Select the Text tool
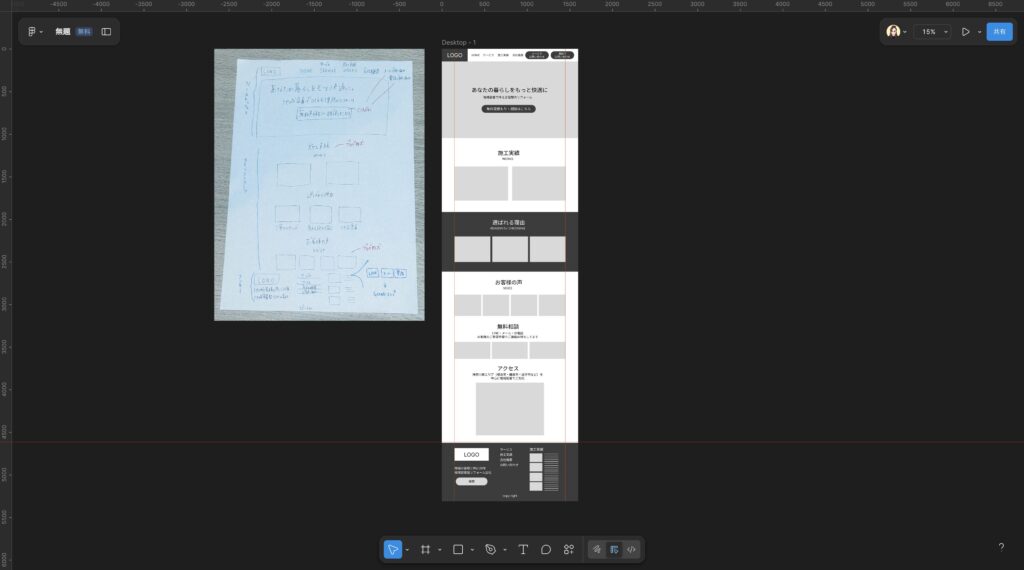Viewport: 1024px width, 570px height. pos(523,549)
